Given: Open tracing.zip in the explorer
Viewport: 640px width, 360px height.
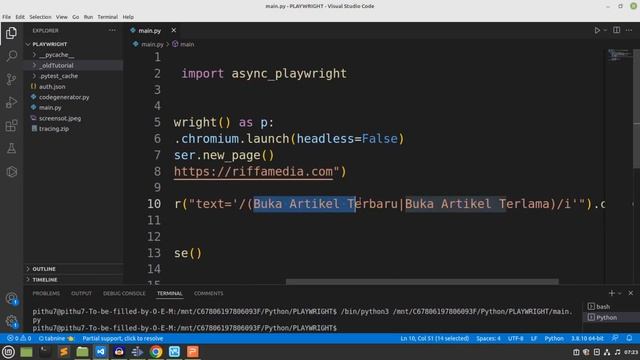Looking at the screenshot, I should pos(73,129).
